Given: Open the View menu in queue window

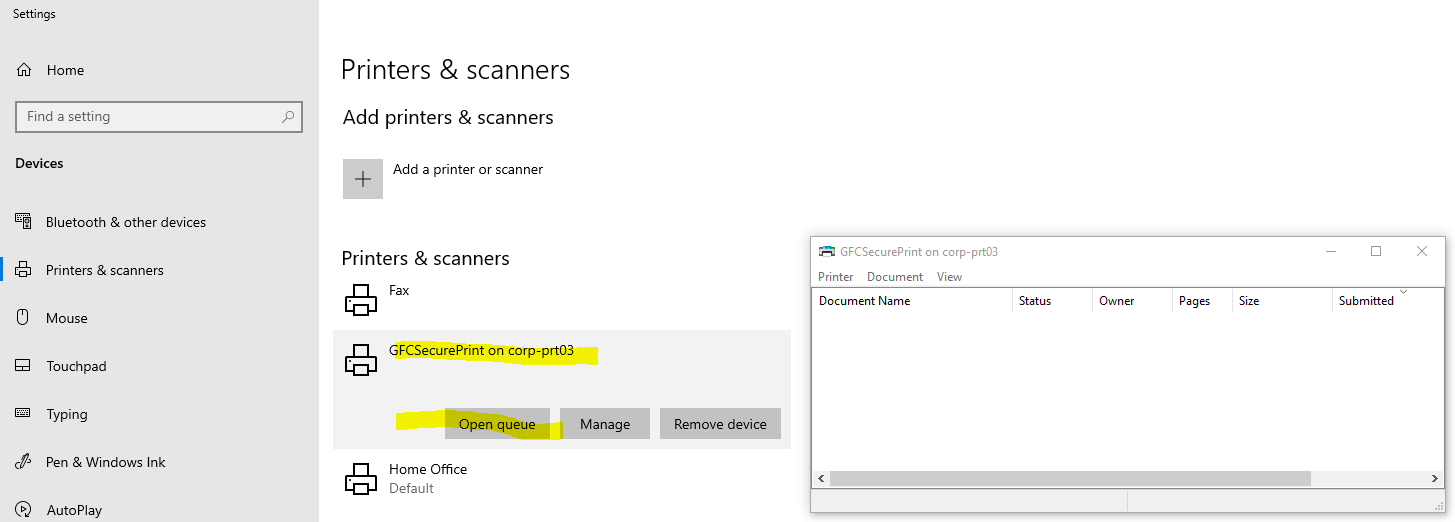Looking at the screenshot, I should coord(949,277).
